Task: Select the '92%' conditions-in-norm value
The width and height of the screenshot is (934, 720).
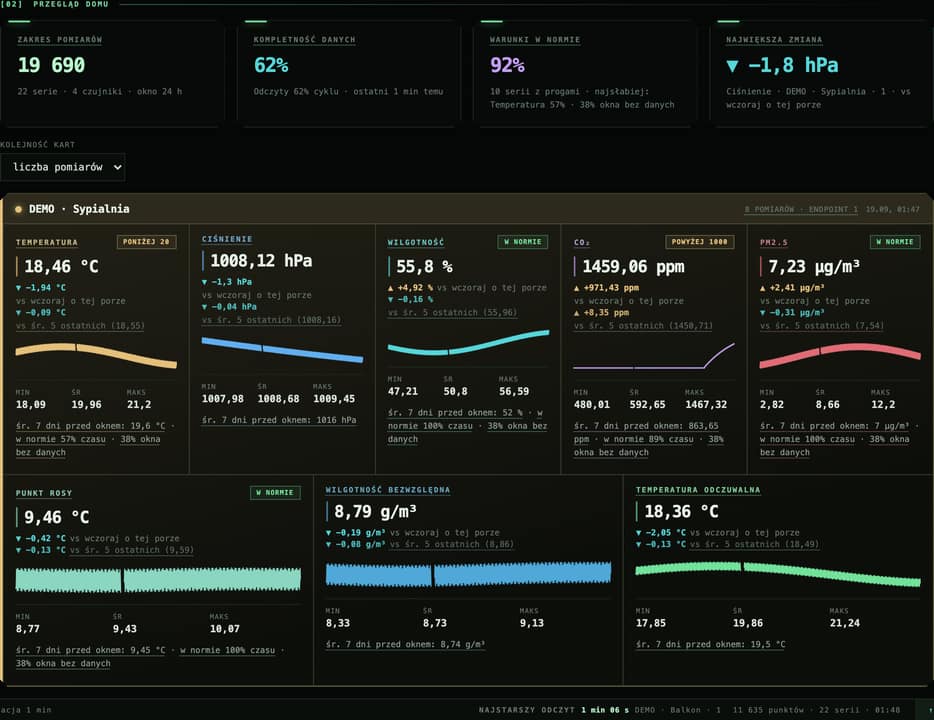Action: (x=507, y=65)
